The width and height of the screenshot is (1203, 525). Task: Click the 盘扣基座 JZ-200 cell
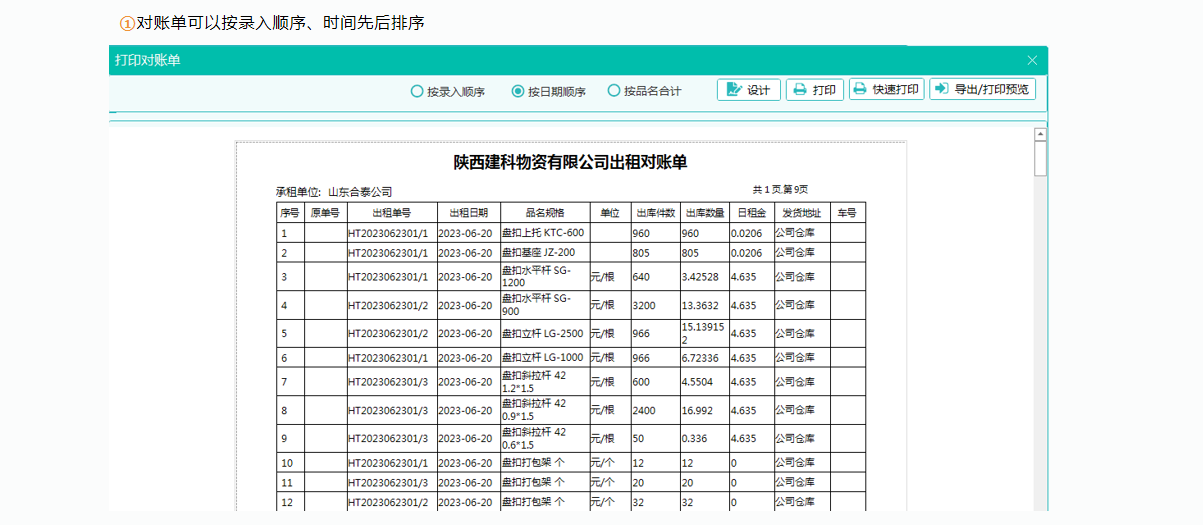[544, 253]
